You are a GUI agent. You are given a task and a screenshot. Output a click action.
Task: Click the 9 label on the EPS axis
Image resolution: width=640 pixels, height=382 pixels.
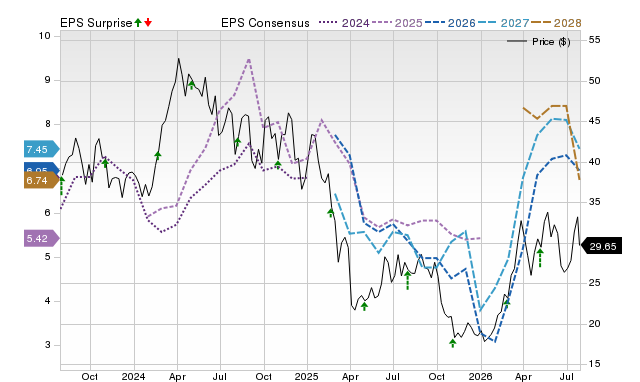48,80
